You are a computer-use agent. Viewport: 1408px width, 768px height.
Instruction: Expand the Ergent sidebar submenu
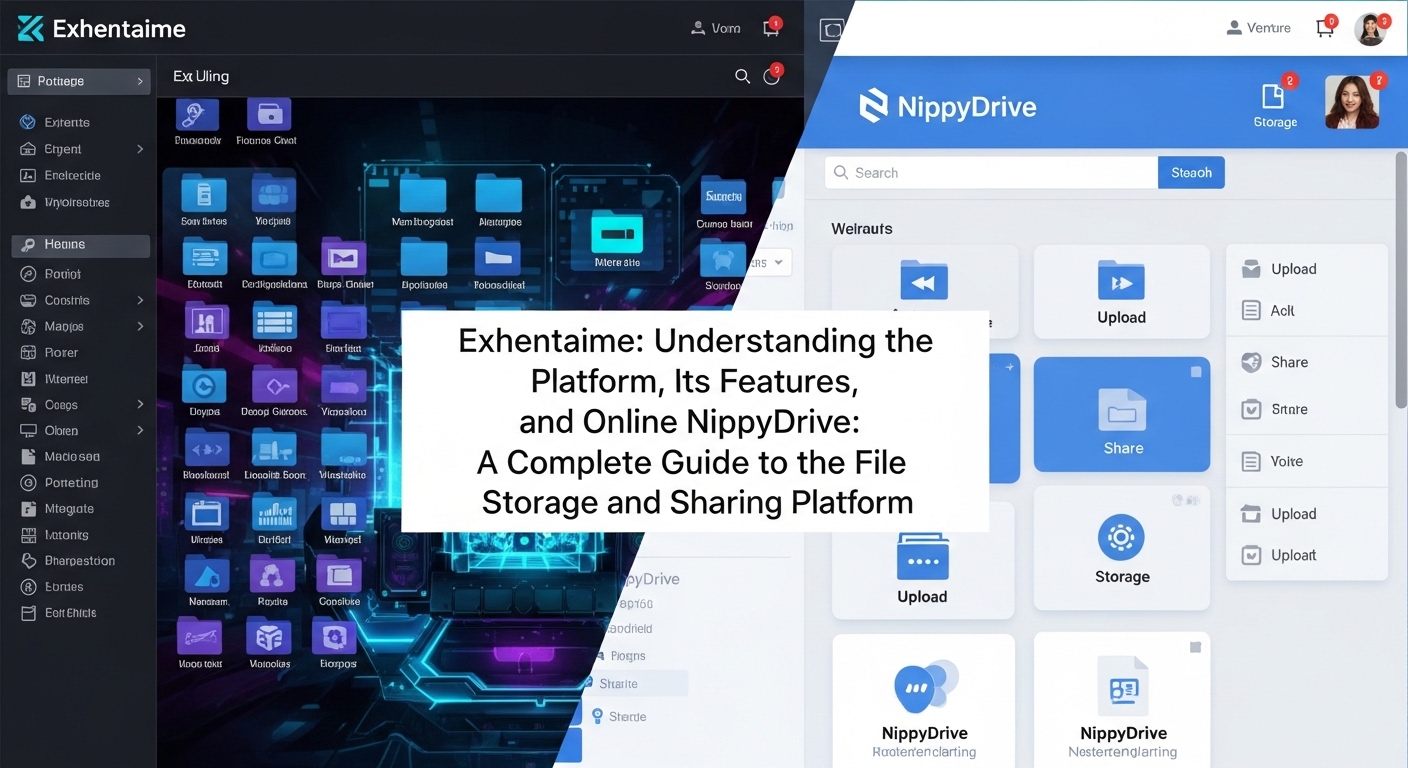point(140,149)
